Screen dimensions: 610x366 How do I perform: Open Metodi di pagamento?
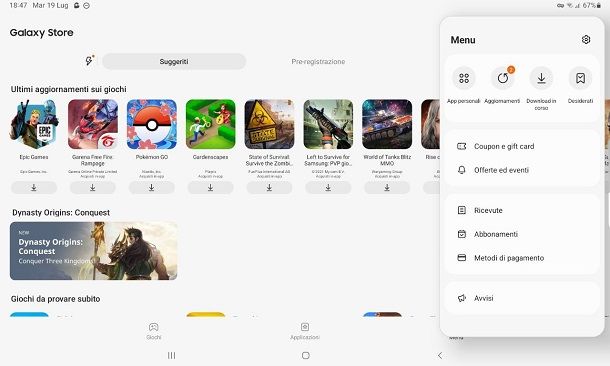[x=522, y=258]
